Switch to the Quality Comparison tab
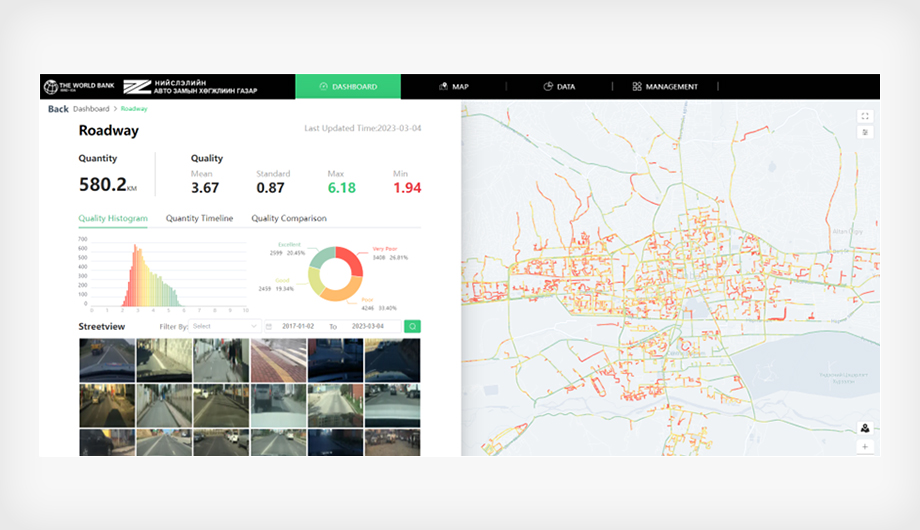Viewport: 920px width, 530px height. 288,218
